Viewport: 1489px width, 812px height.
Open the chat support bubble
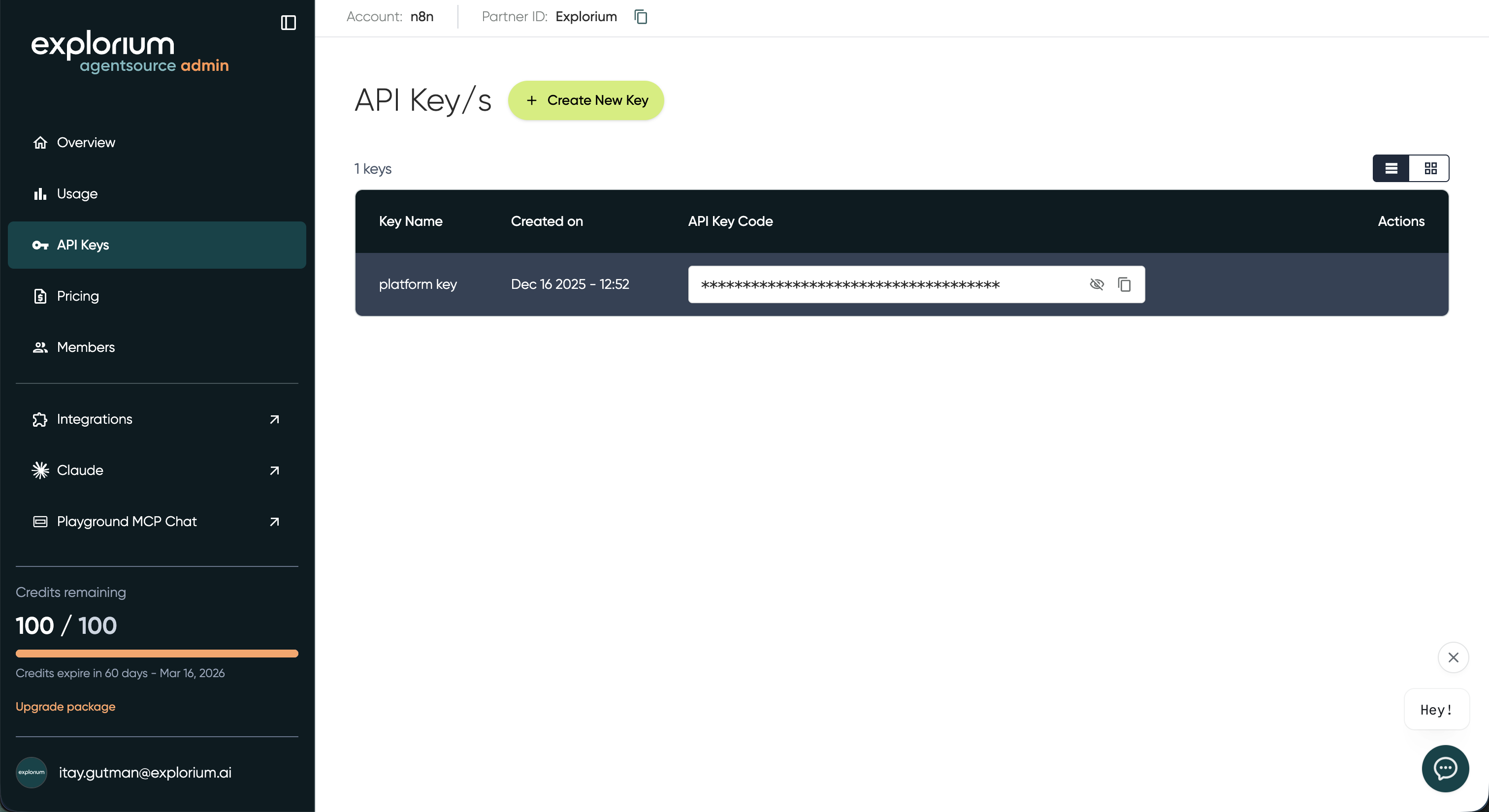coord(1445,769)
